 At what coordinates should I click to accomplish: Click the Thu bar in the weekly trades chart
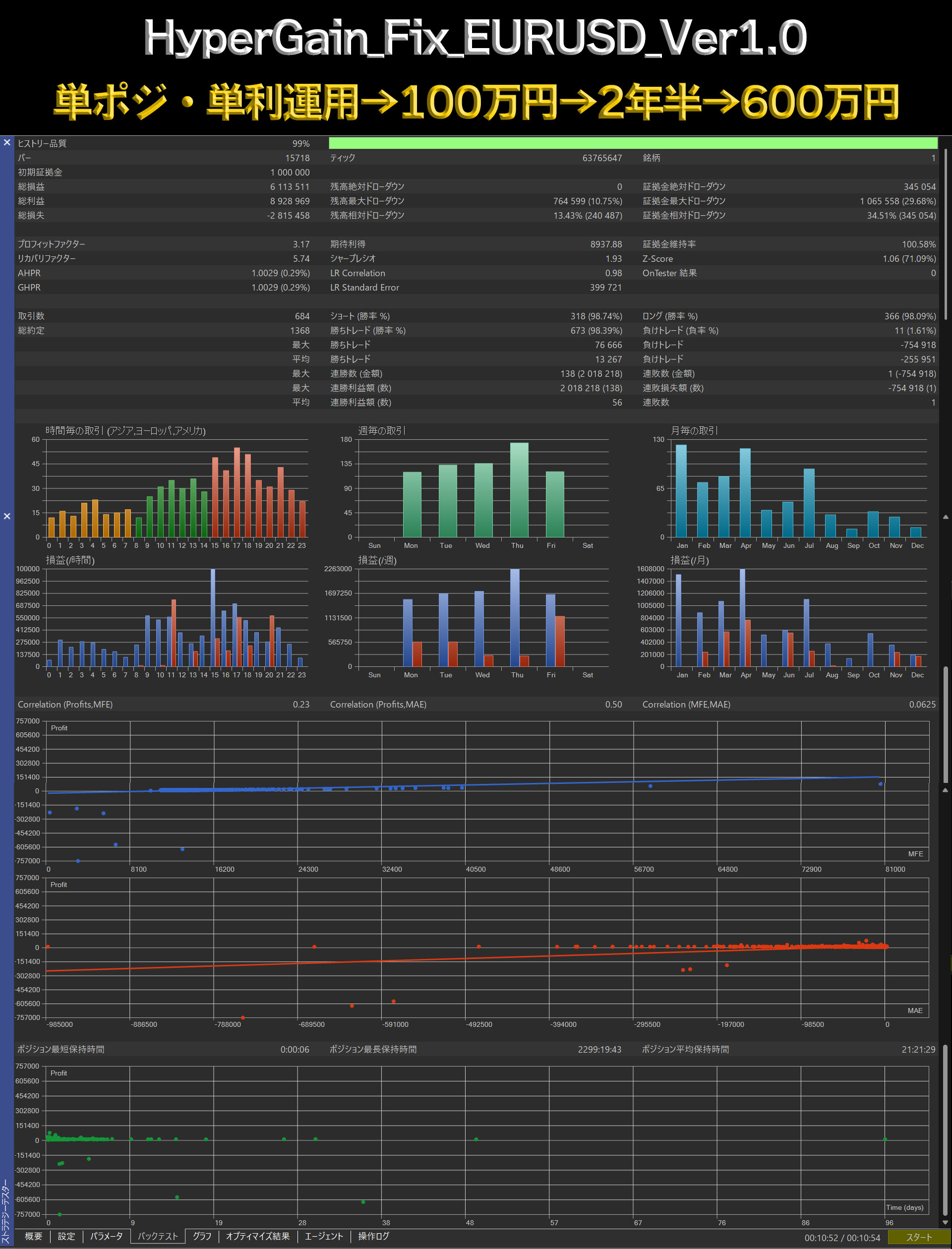point(519,490)
